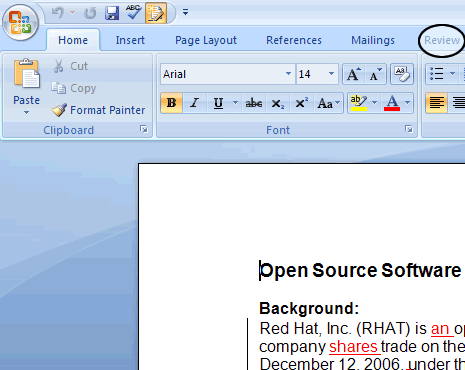Click the Cut button
Screen dimensions: 465x370
point(71,66)
